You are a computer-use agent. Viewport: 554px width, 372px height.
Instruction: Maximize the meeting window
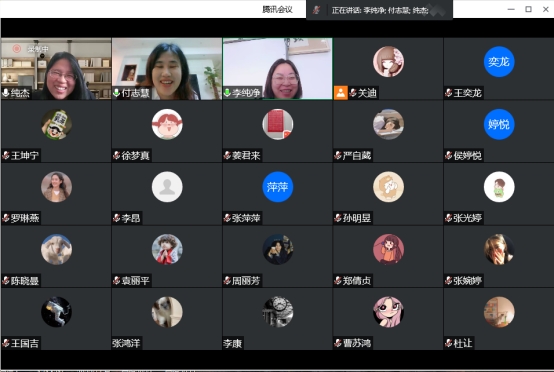click(x=528, y=9)
